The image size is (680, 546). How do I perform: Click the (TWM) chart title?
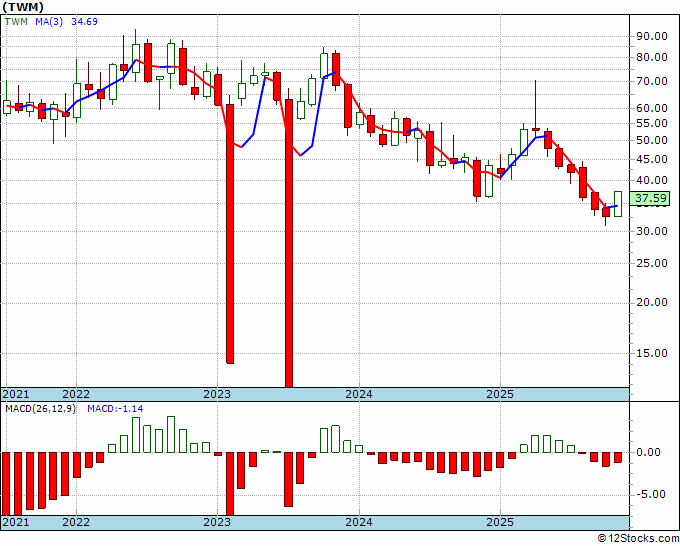click(x=23, y=7)
